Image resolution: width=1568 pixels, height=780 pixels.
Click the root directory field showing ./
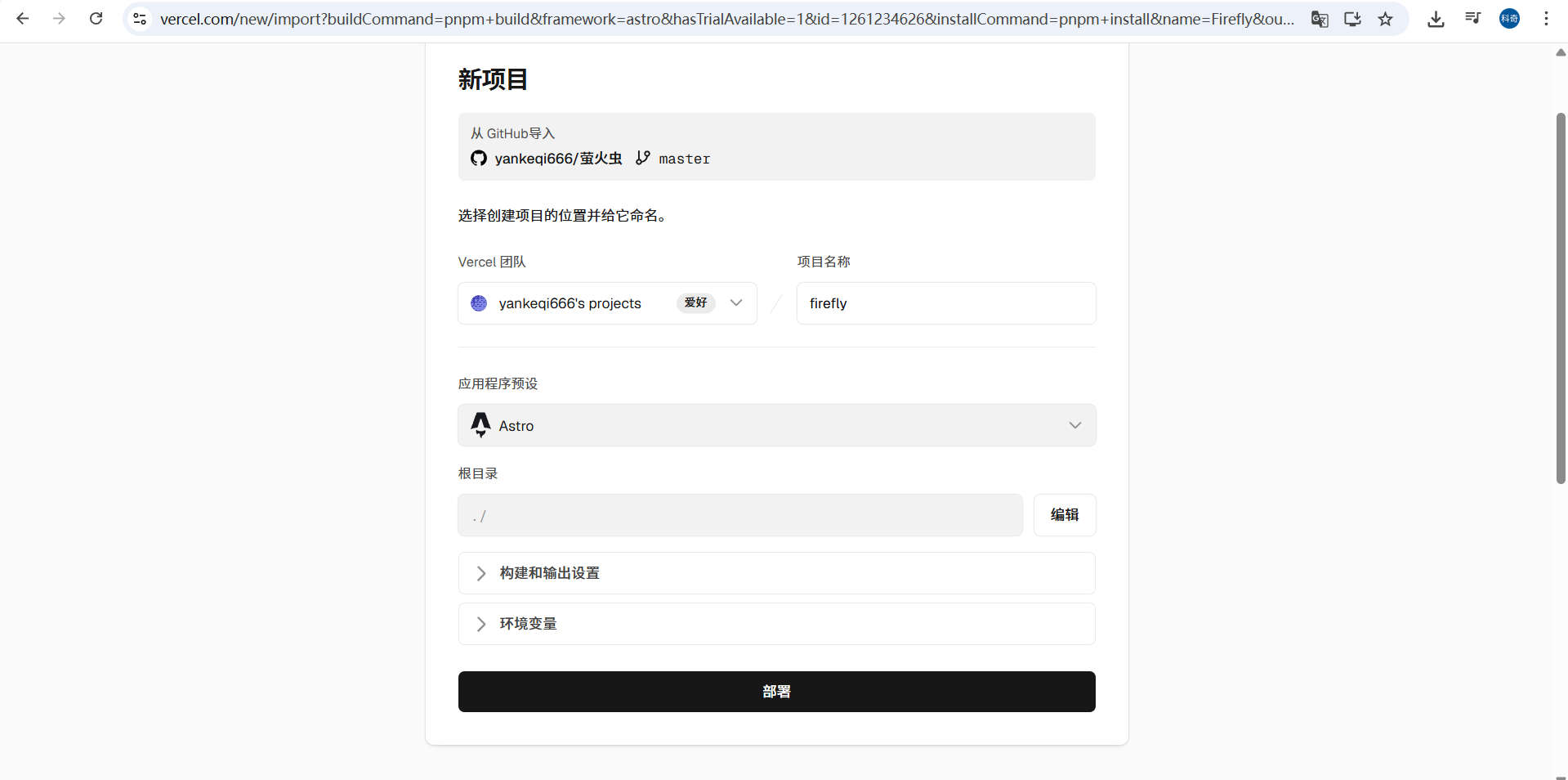740,515
